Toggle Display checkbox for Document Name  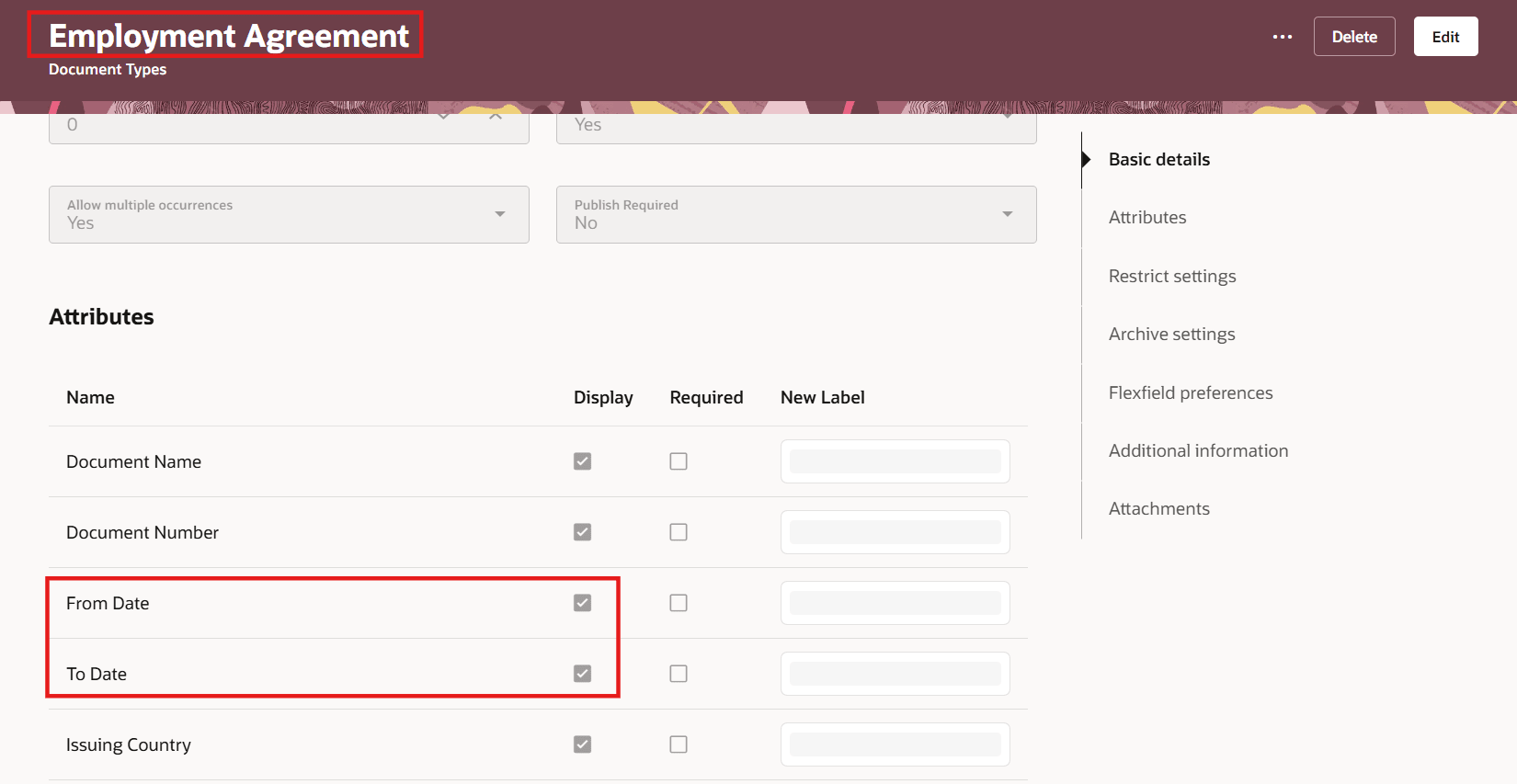tap(582, 461)
